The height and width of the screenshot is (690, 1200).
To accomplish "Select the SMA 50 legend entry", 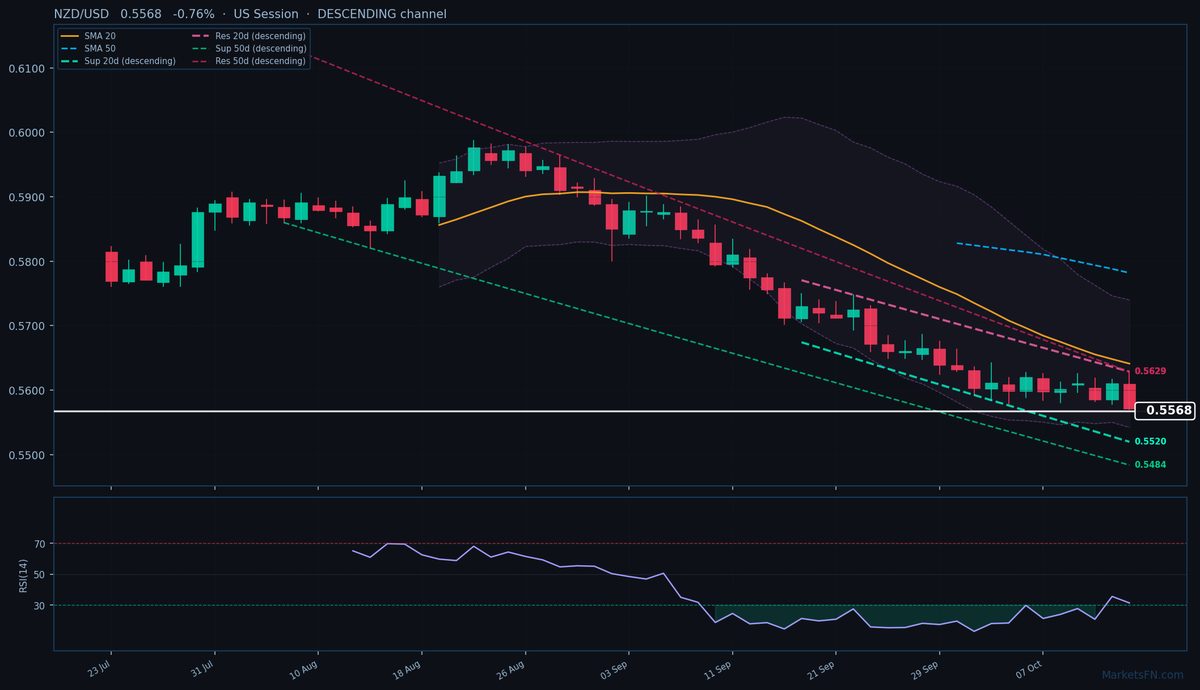I will tap(88, 48).
